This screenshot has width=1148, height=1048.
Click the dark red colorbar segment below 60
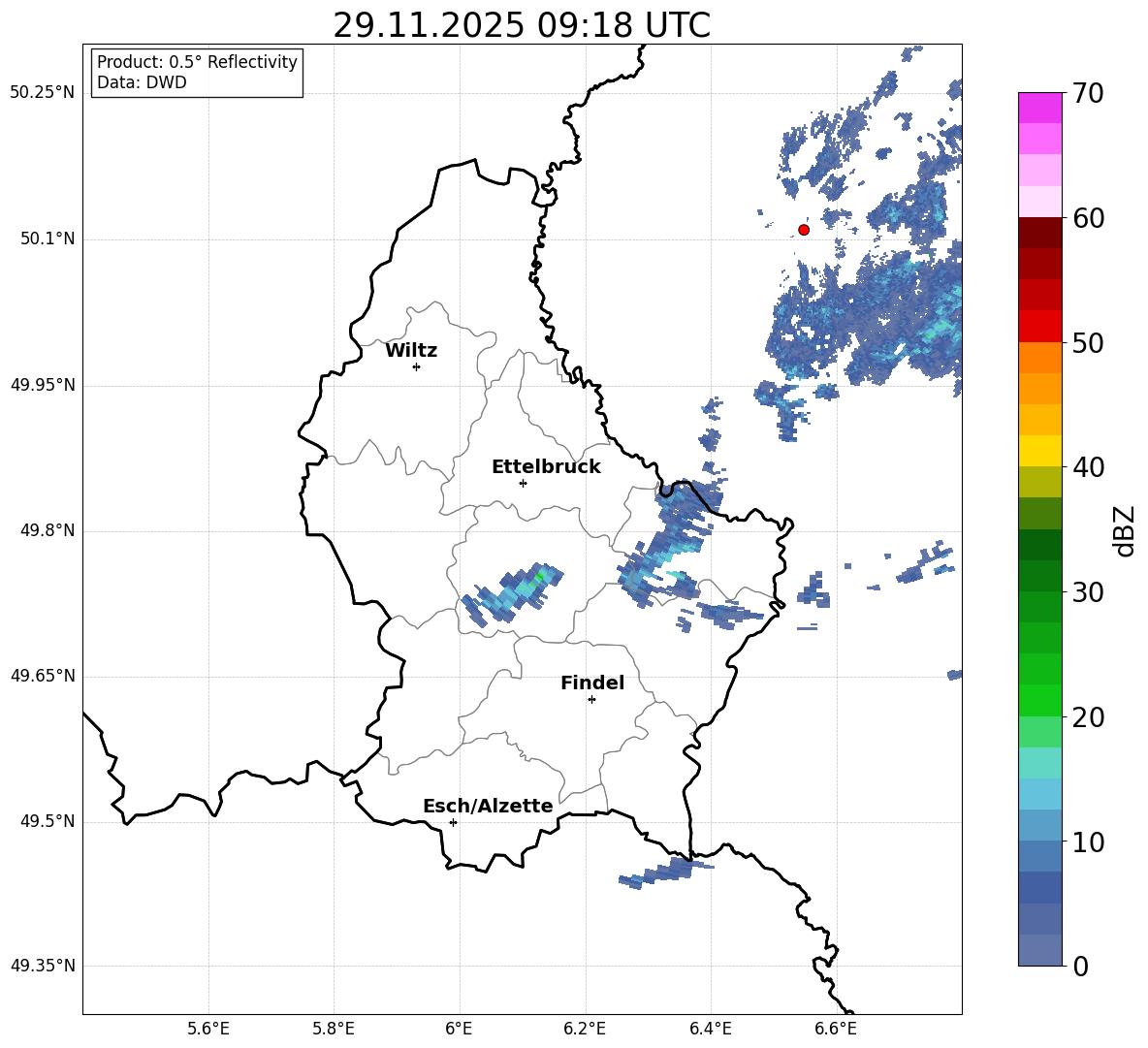pyautogui.click(x=1039, y=233)
